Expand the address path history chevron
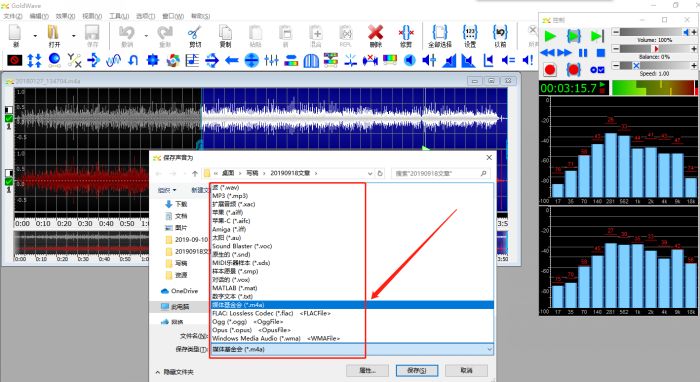The width and height of the screenshot is (700, 382). 370,173
